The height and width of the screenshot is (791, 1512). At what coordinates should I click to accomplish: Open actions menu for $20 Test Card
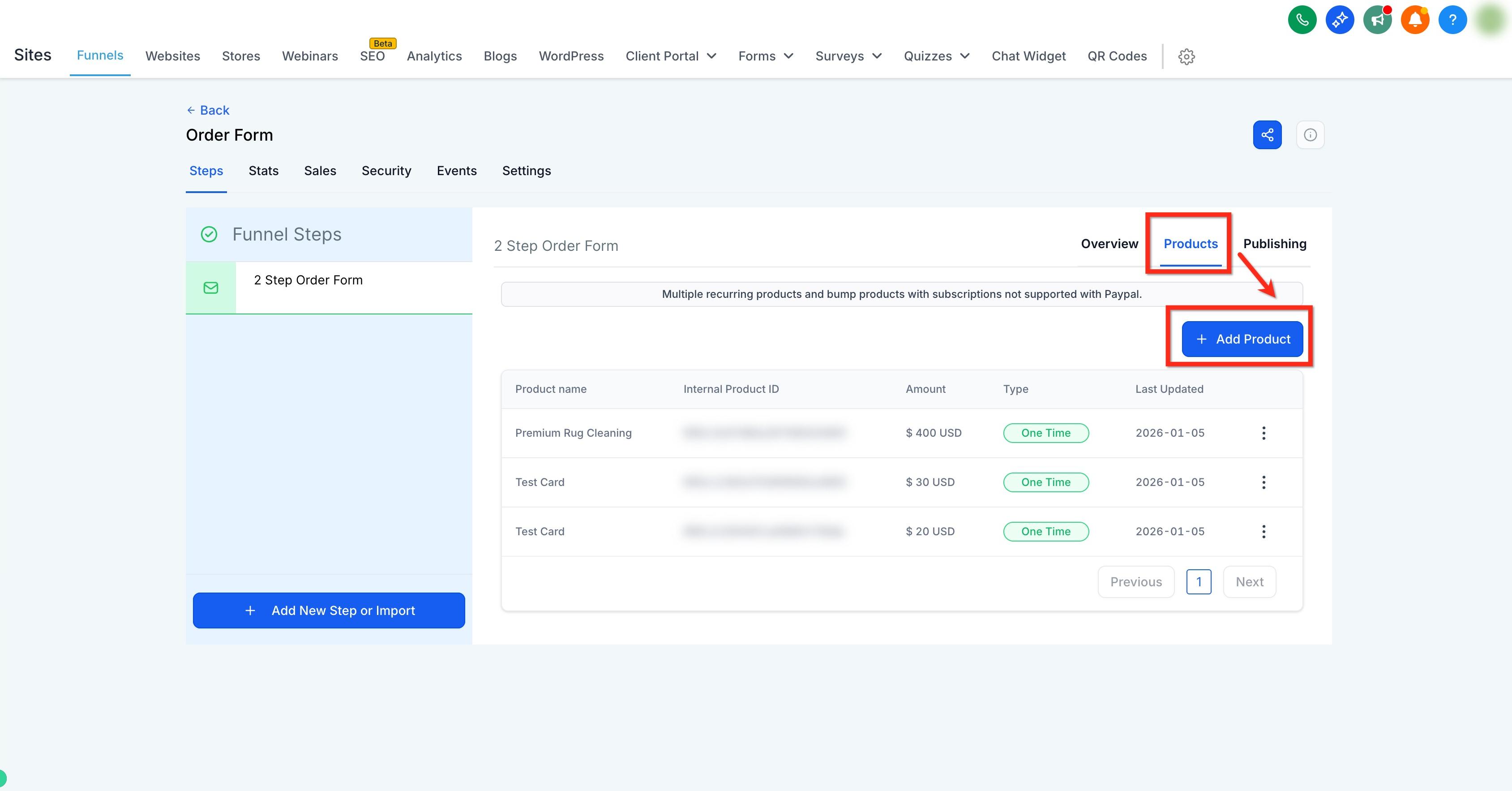coord(1263,532)
